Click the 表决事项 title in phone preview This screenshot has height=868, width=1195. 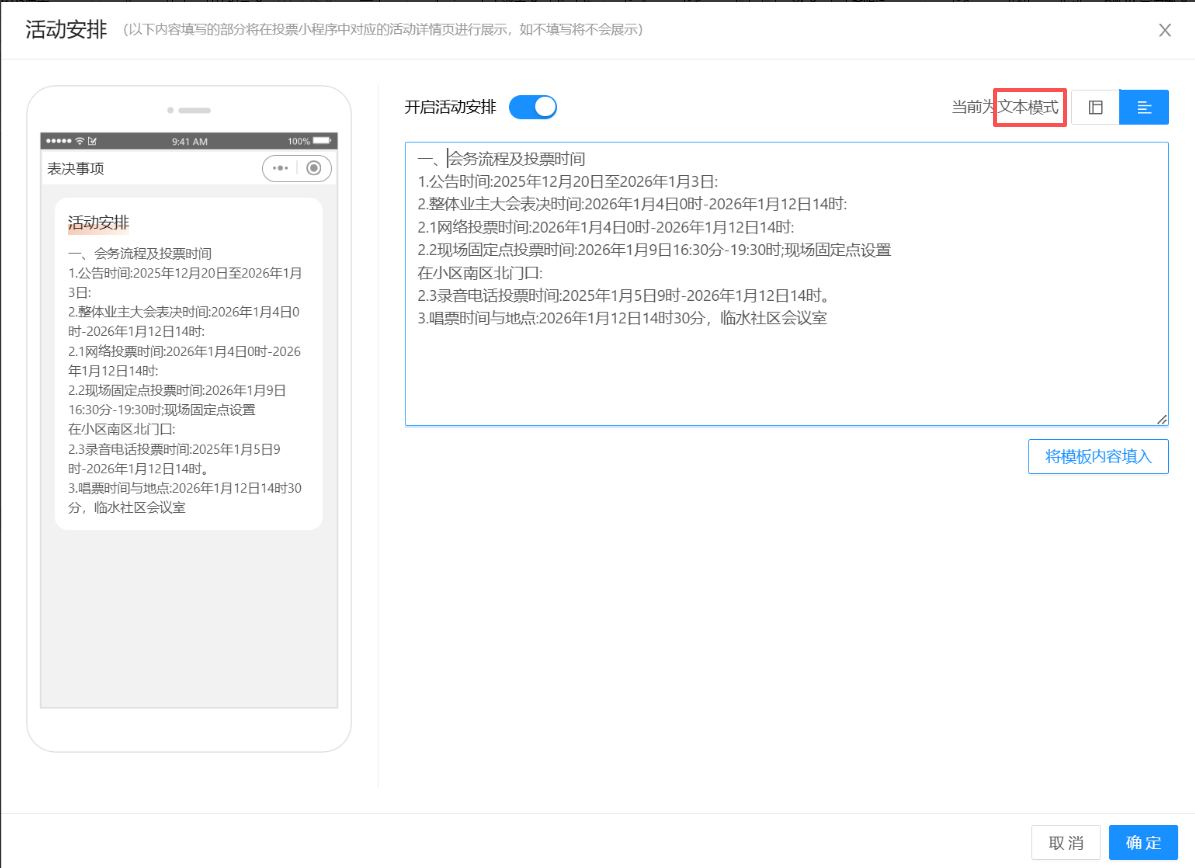pyautogui.click(x=75, y=168)
